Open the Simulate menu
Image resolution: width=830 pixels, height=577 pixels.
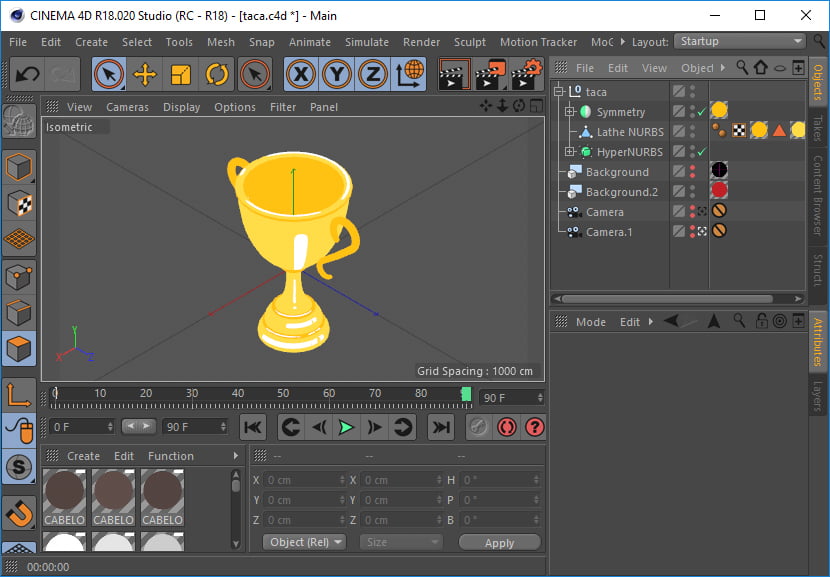[366, 42]
